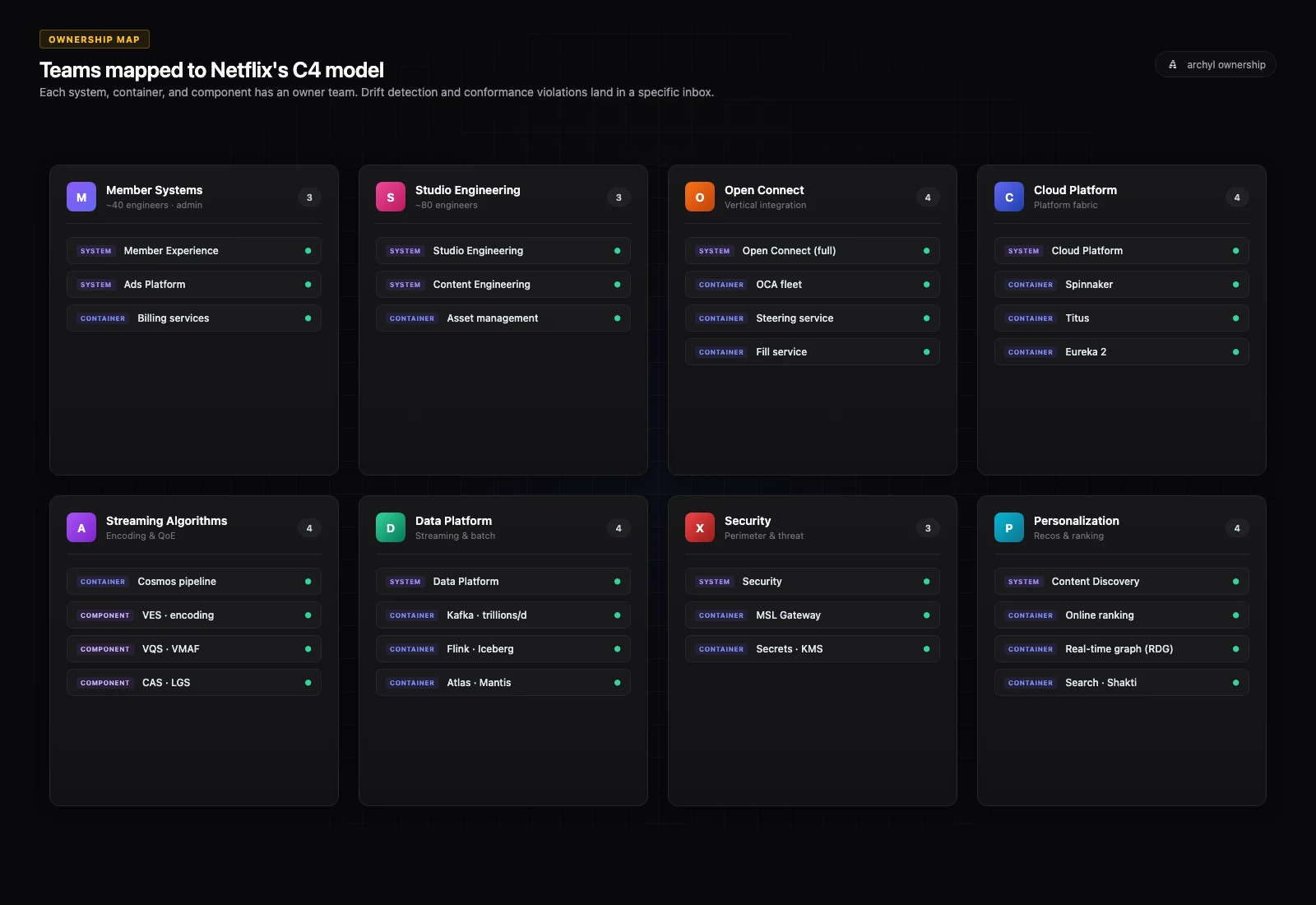Open the archyl ownership button
1316x905 pixels.
[1215, 64]
